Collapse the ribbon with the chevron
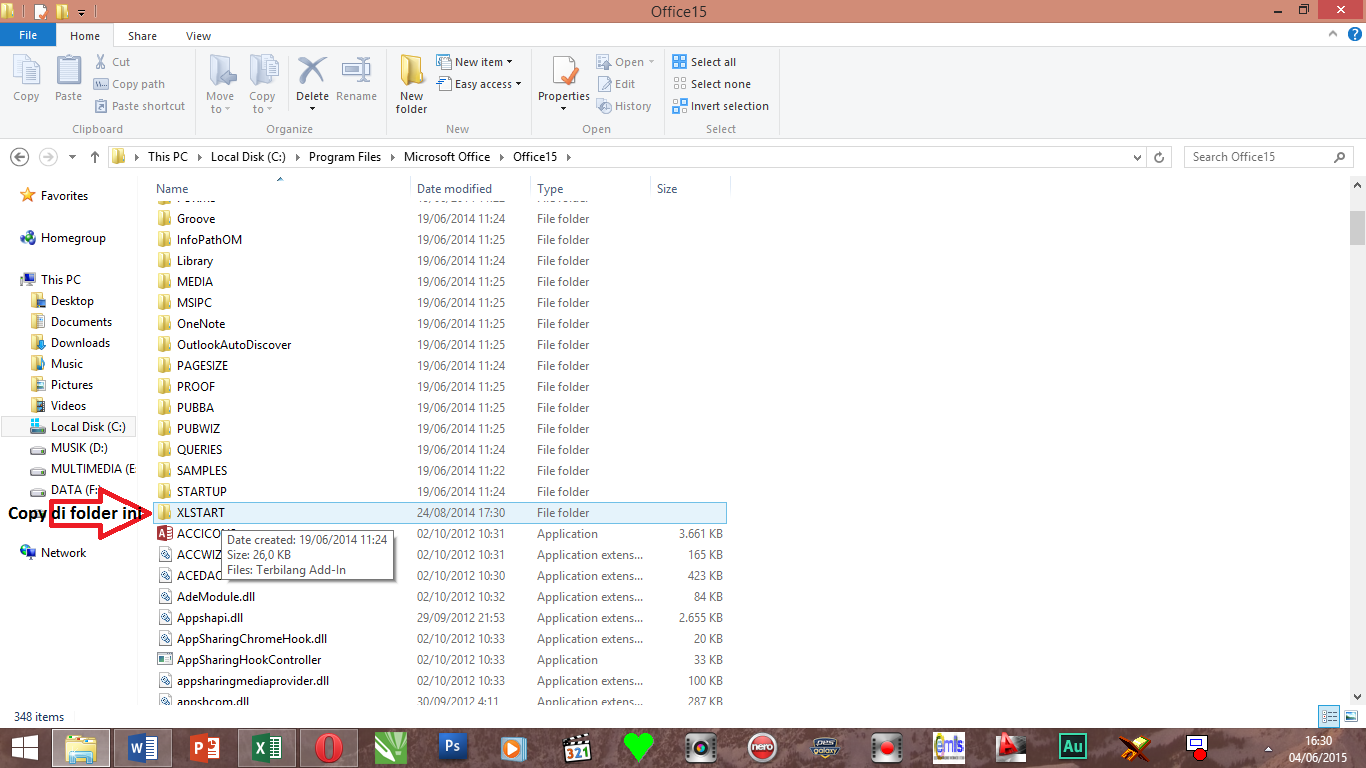Screen dimensions: 1366x768 click(1332, 36)
